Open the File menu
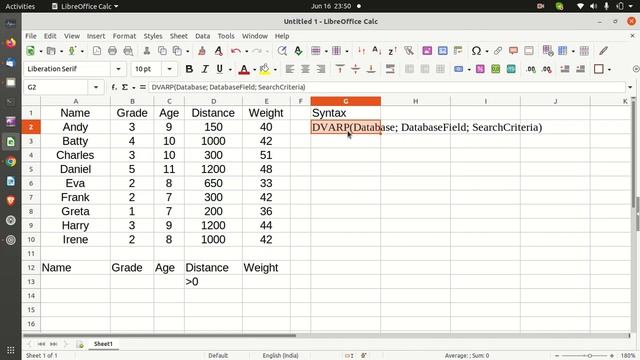Viewport: 640px width, 360px height. click(31, 36)
